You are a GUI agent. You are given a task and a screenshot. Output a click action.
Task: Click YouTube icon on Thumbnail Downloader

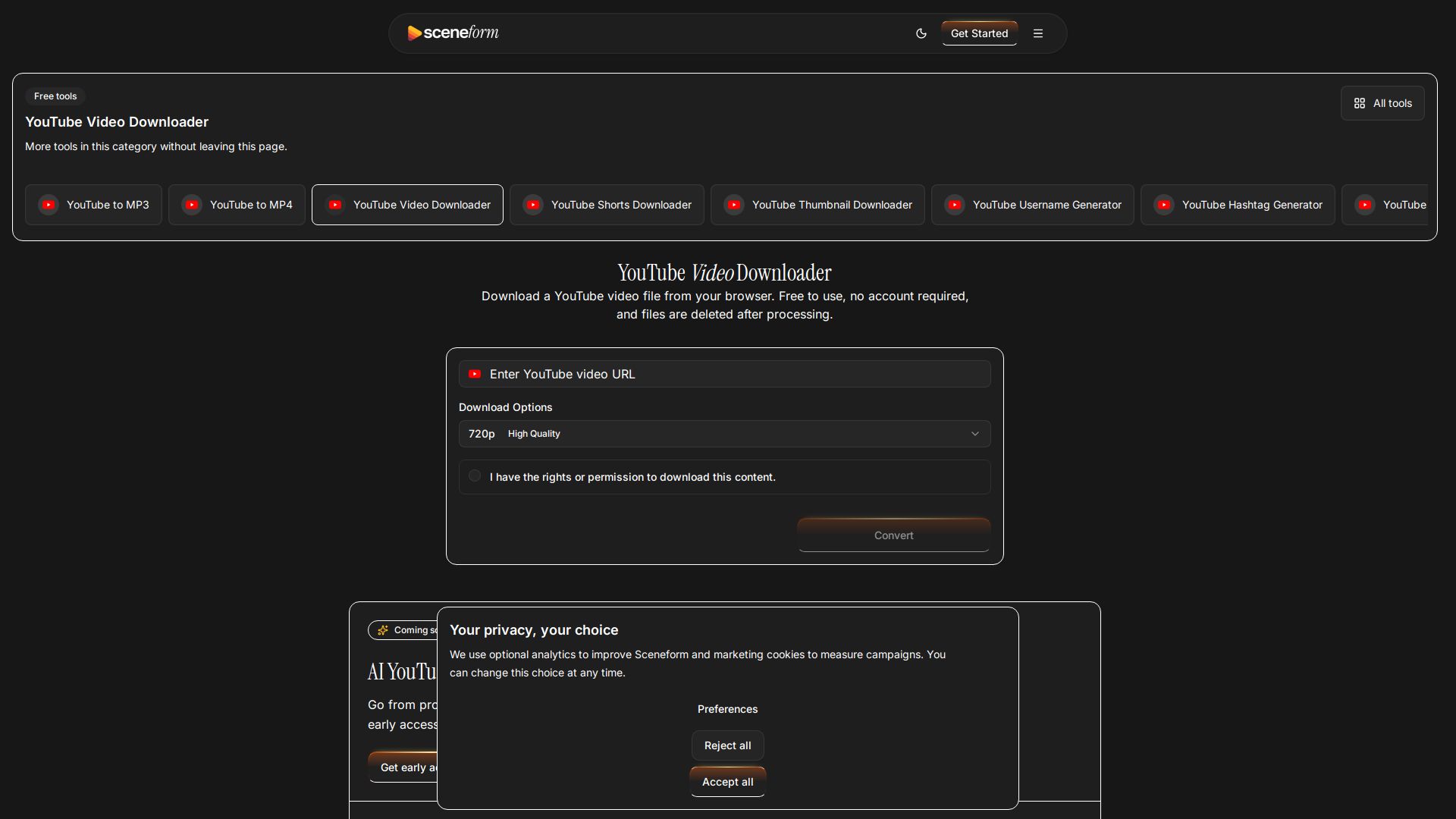734,205
